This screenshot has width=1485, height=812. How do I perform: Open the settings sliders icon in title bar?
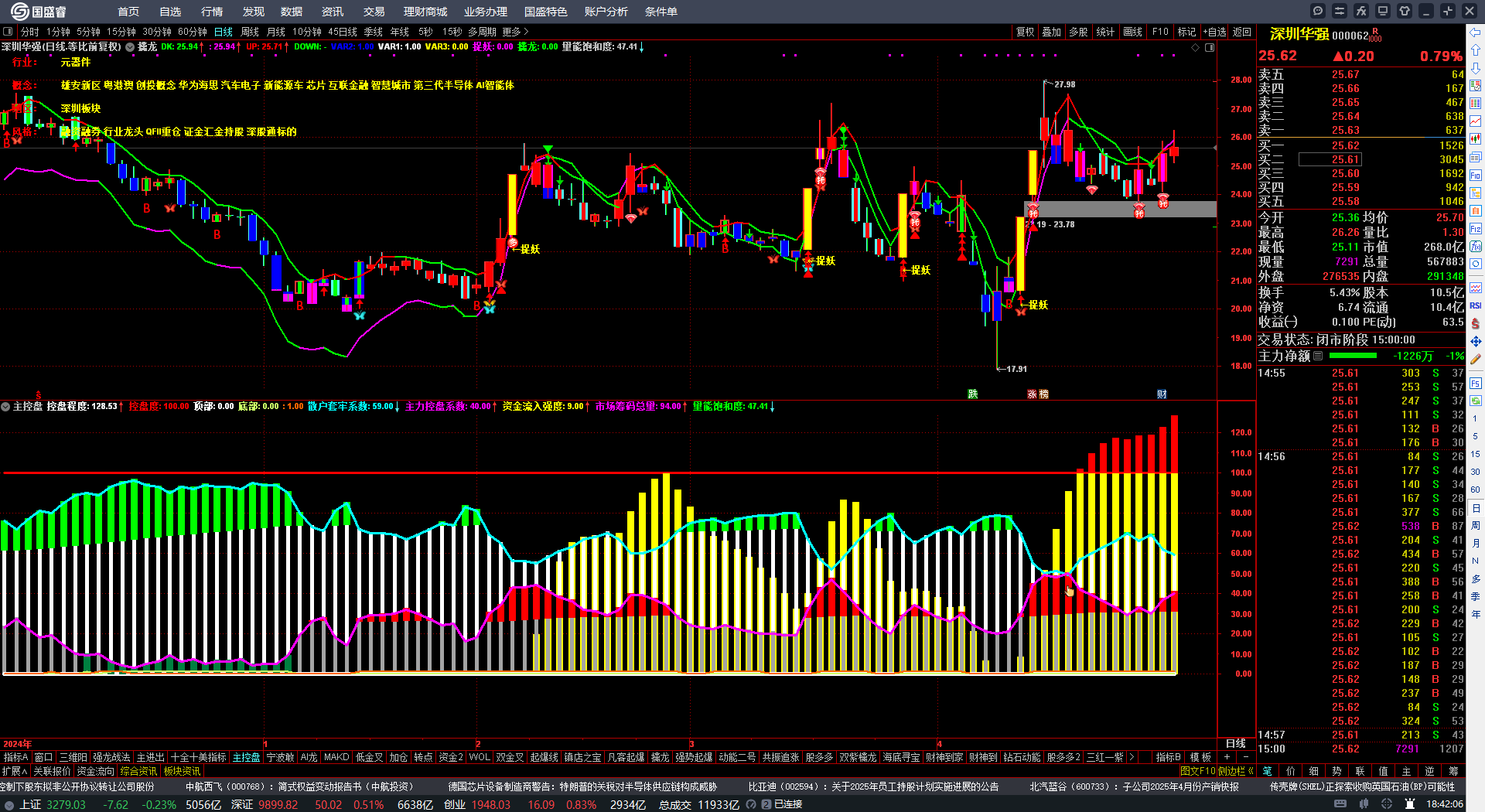coord(1340,11)
